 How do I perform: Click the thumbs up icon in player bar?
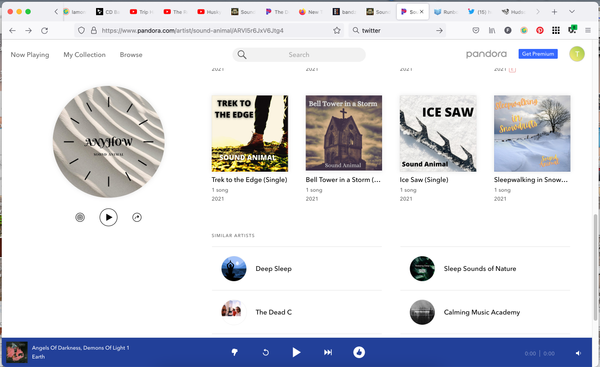[x=359, y=352]
